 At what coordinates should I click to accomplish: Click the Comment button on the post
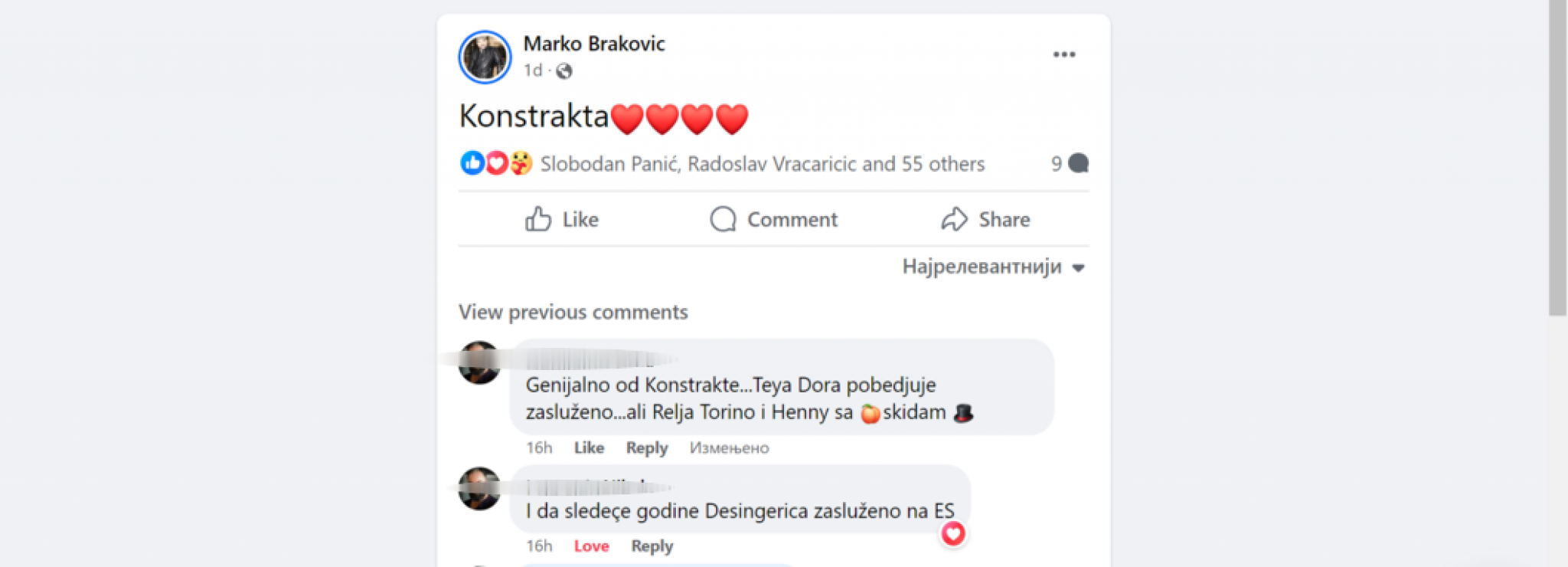click(773, 219)
